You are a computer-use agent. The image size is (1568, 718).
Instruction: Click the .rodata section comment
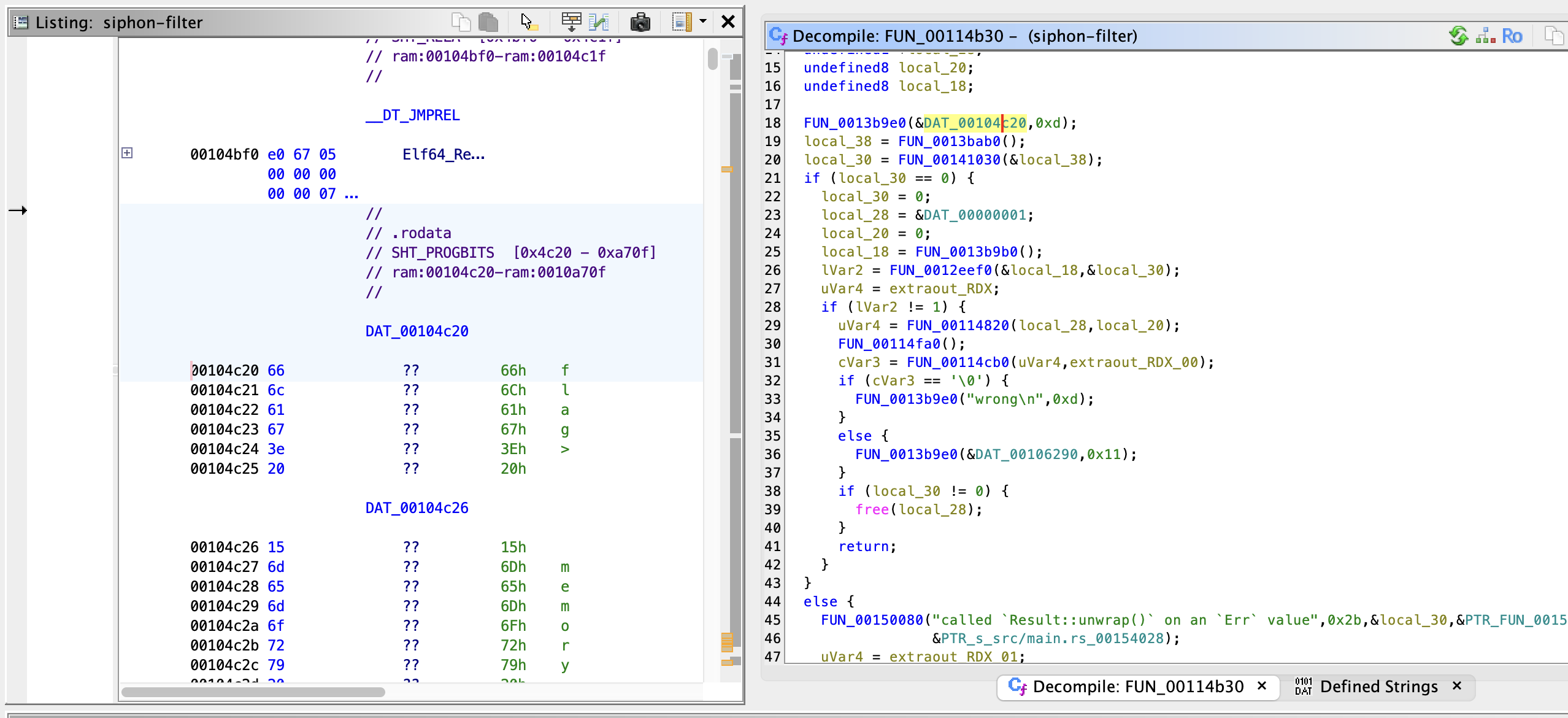click(409, 233)
